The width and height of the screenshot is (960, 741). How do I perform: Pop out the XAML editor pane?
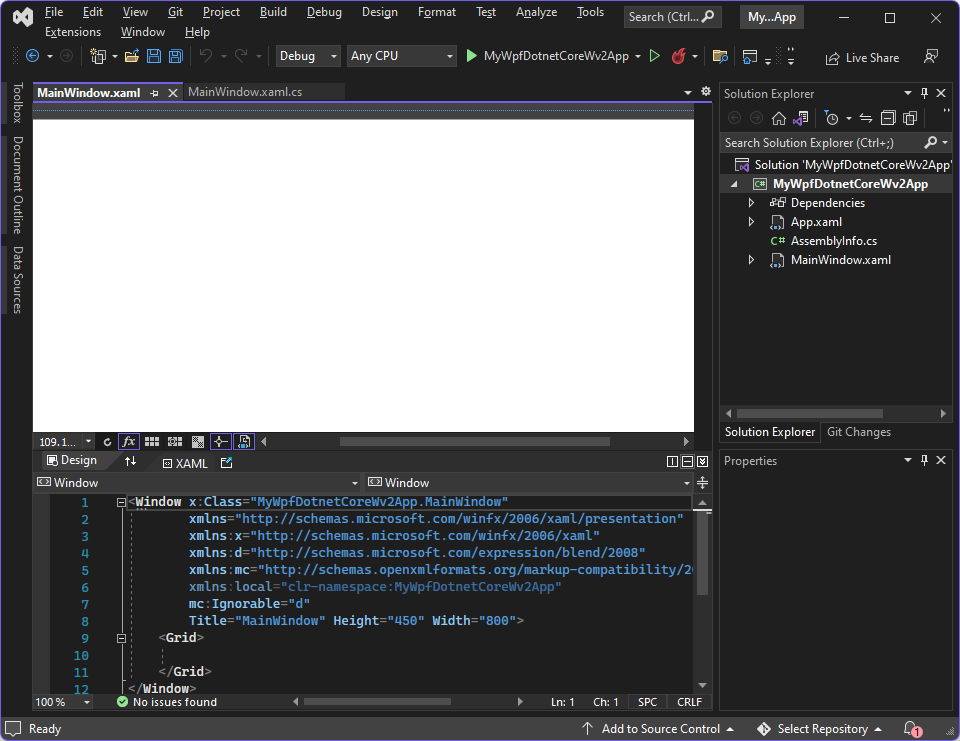[227, 462]
